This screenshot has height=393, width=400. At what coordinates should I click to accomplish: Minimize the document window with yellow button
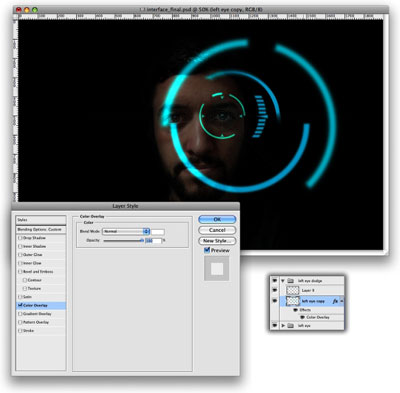(27, 10)
